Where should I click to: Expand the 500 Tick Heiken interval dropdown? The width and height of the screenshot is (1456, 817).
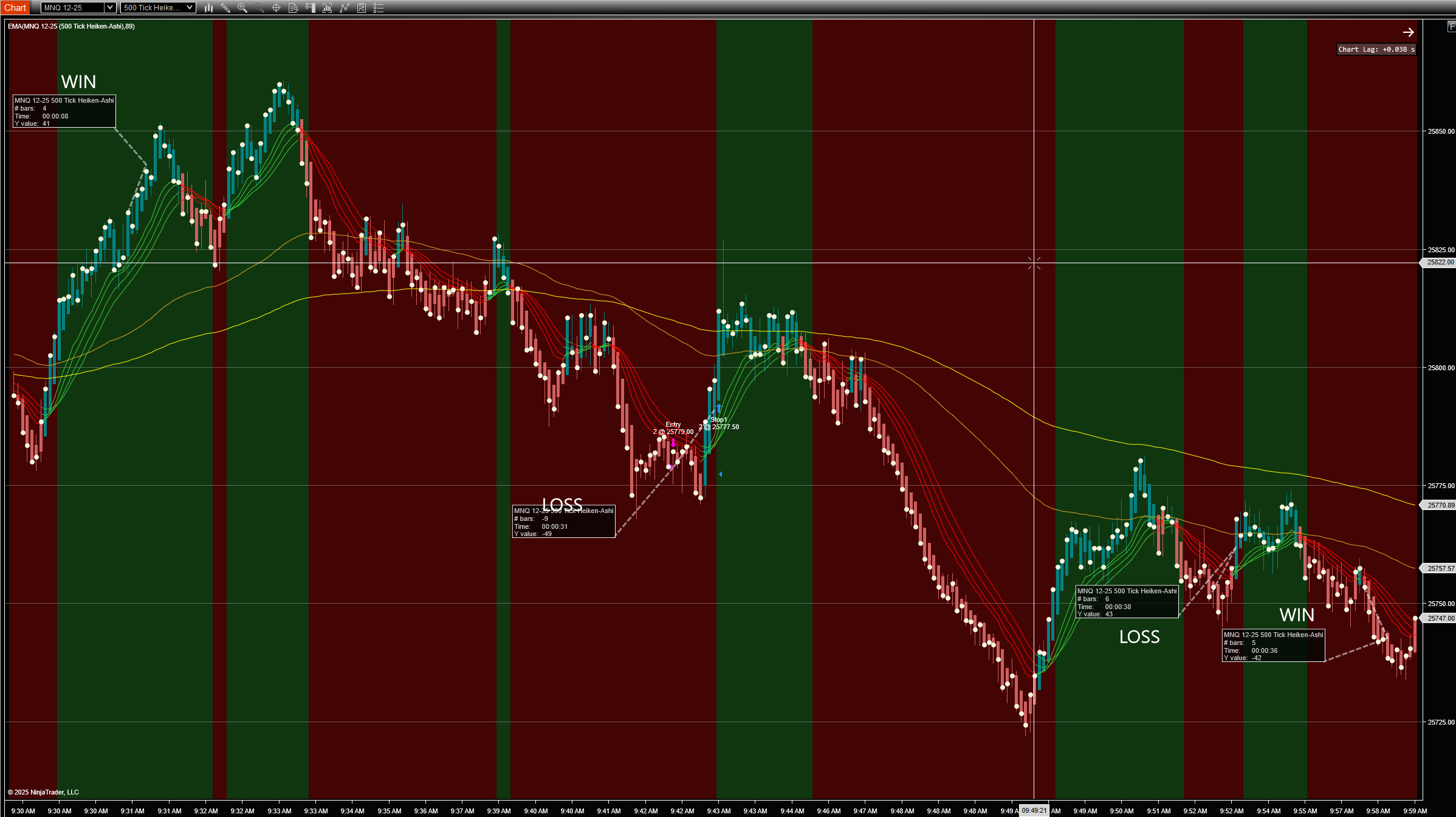tap(190, 8)
